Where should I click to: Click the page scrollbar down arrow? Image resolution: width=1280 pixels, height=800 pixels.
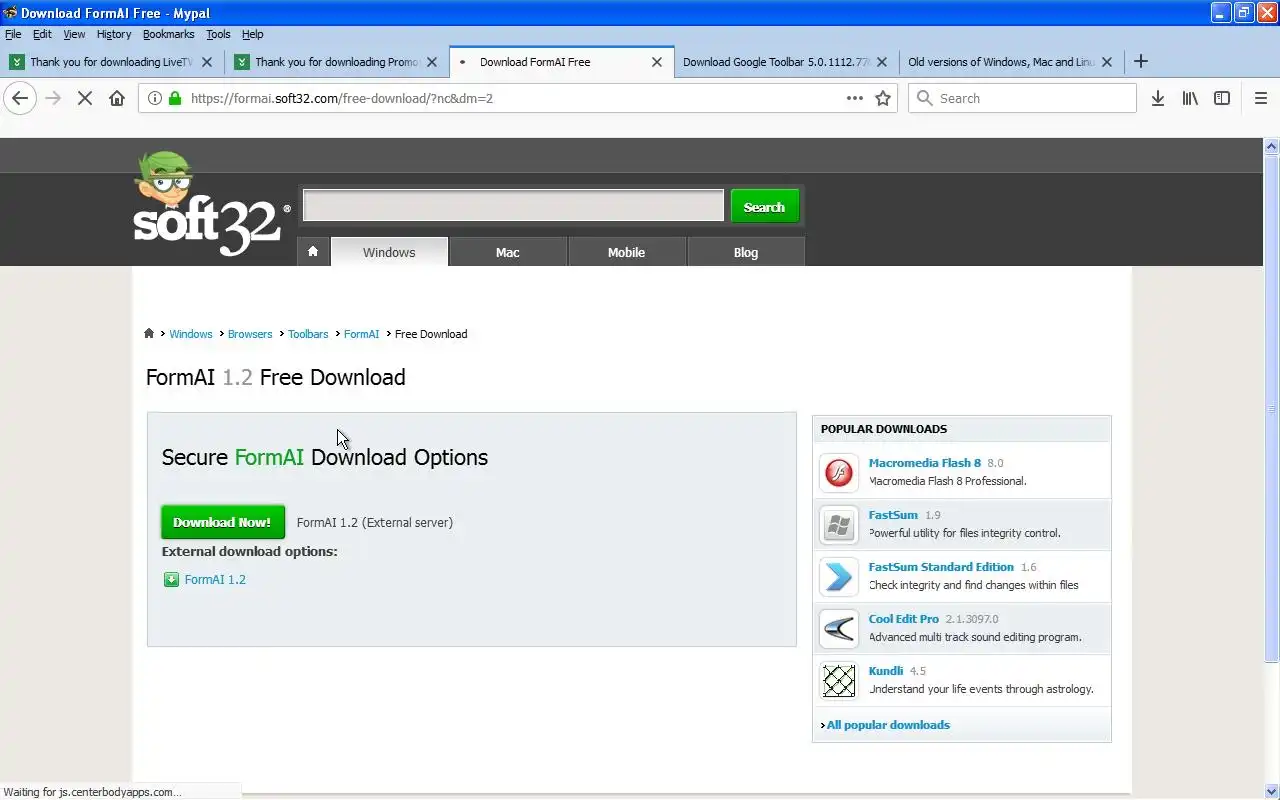(x=1272, y=791)
